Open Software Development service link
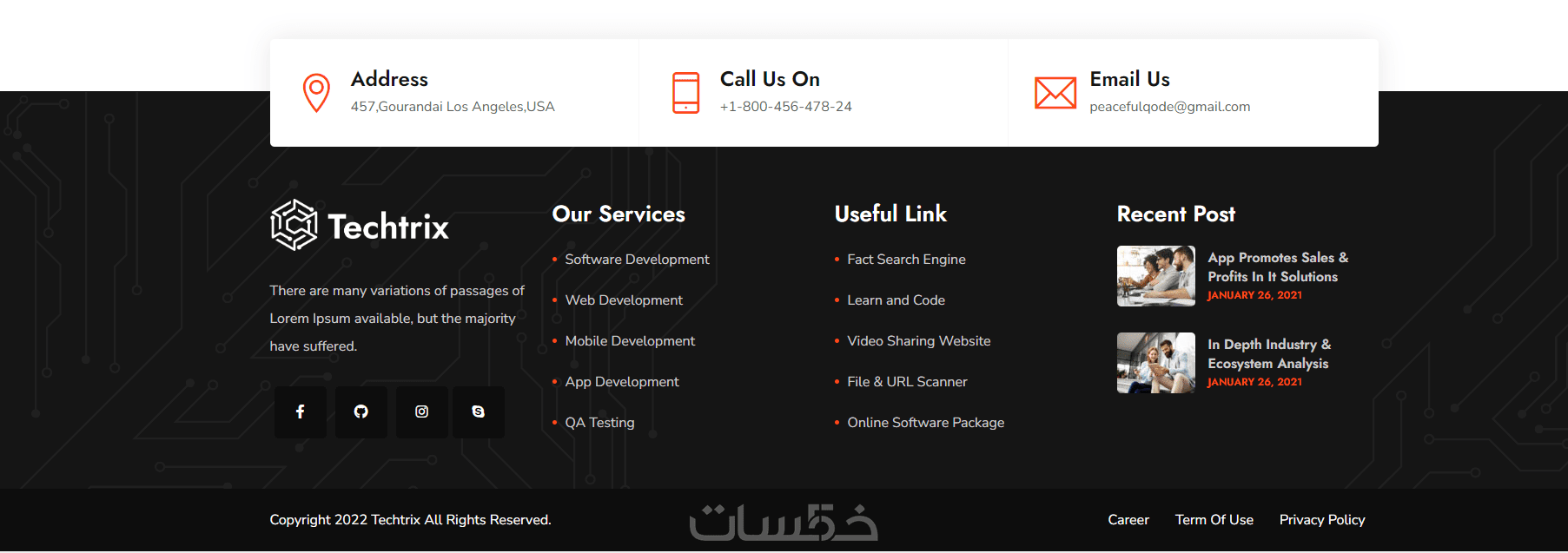This screenshot has width=1568, height=553. click(637, 260)
